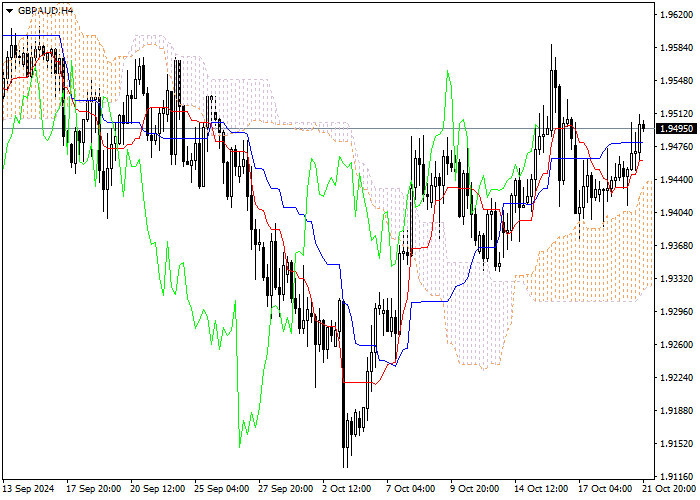Click the 1.94040 price axis label

point(677,212)
